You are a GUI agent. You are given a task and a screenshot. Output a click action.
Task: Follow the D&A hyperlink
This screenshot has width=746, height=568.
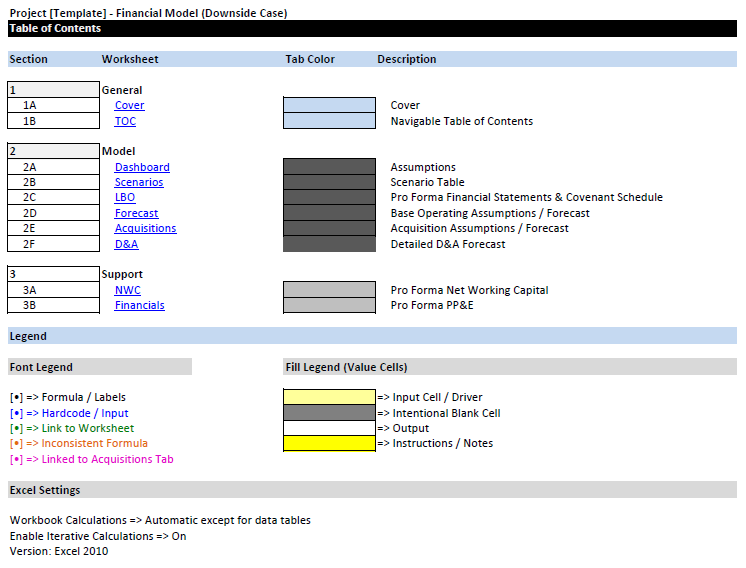click(127, 245)
